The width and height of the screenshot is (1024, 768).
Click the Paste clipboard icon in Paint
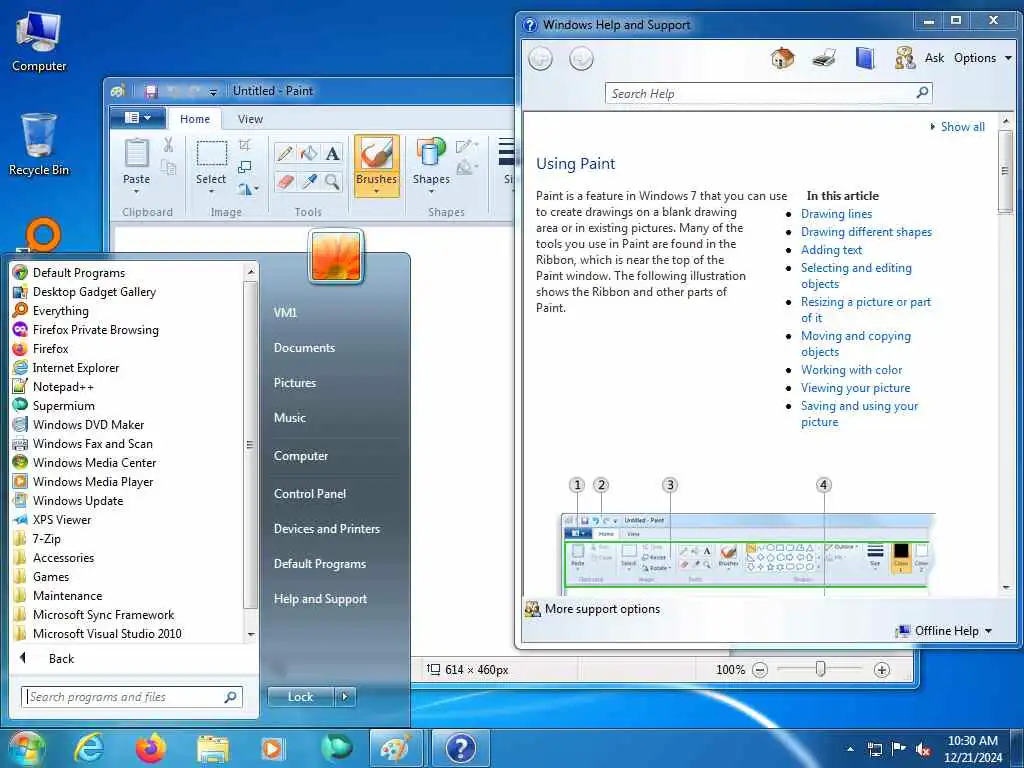tap(136, 153)
